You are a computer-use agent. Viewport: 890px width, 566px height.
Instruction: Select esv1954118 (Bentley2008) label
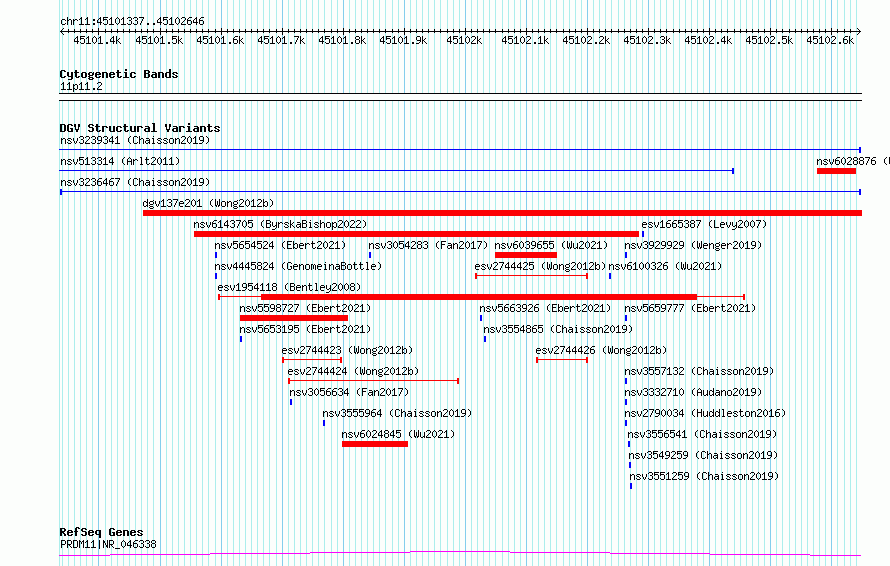289,287
